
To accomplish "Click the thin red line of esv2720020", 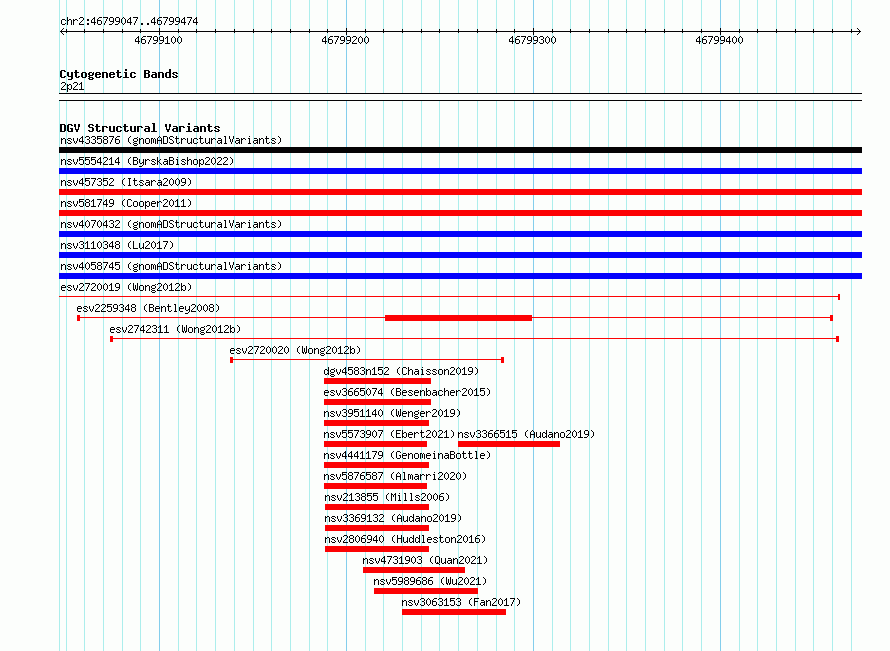I will pyautogui.click(x=367, y=360).
